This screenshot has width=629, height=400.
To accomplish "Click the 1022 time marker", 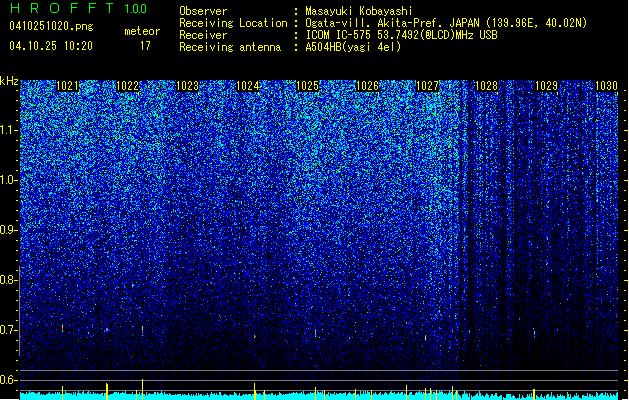I will [x=127, y=86].
